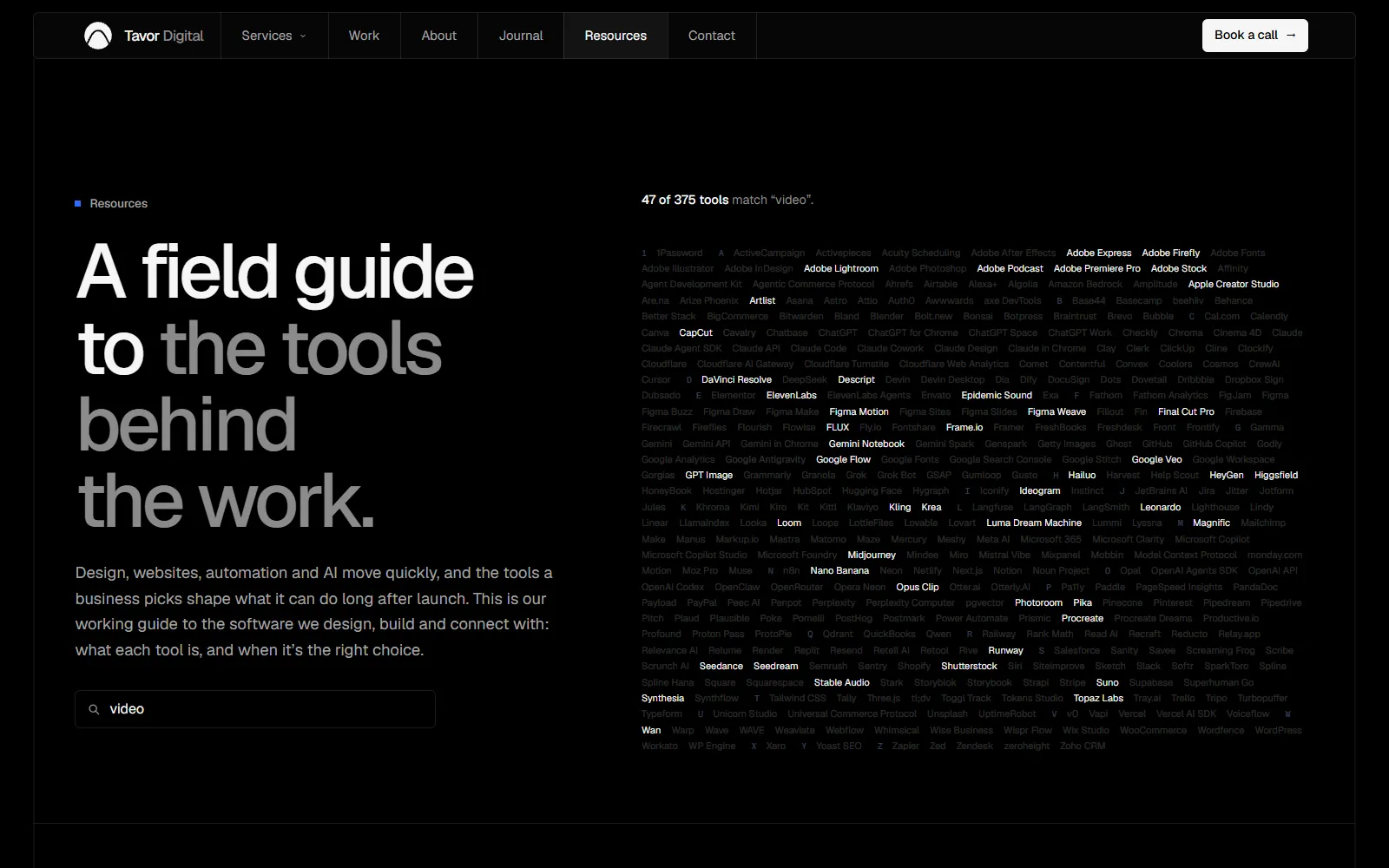Open the Adobe Express tool link

coord(1099,253)
